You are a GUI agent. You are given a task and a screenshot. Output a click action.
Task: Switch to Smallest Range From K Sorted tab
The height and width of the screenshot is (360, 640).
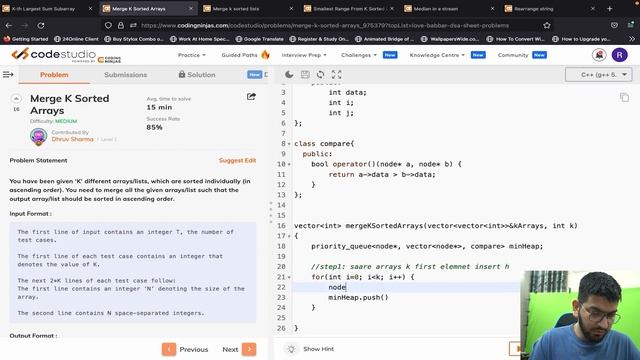point(349,9)
